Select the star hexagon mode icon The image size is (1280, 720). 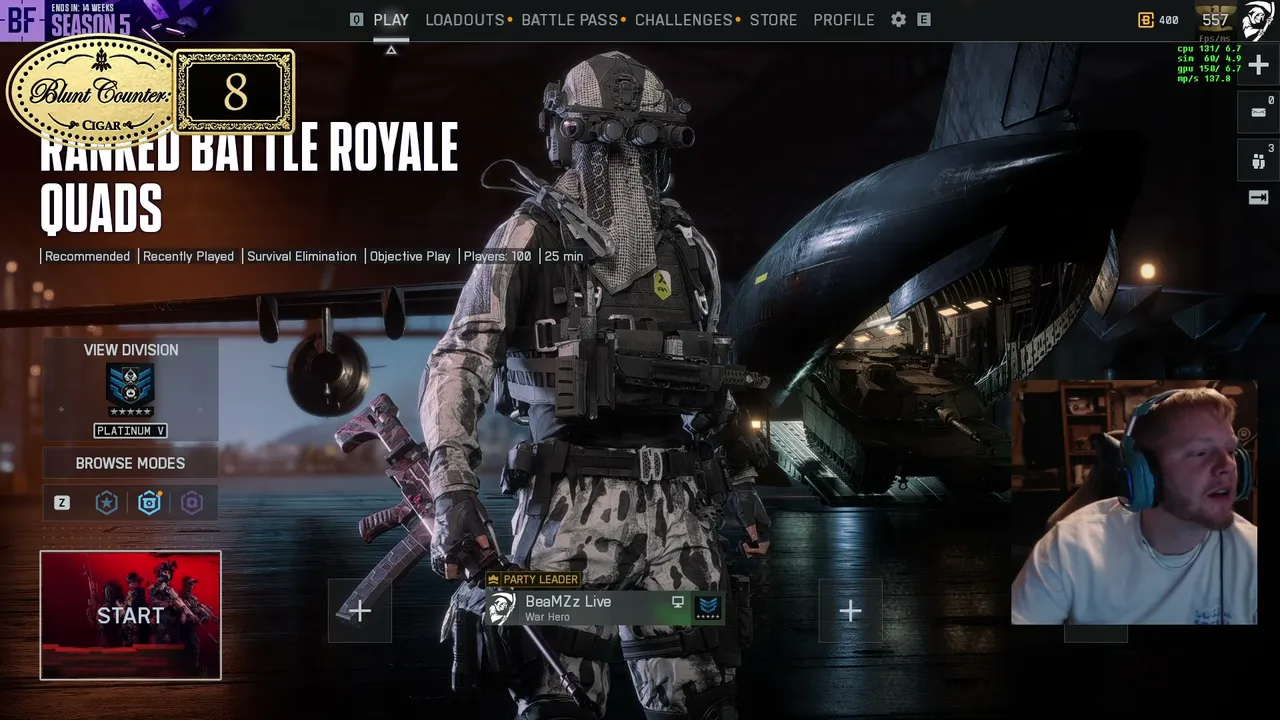106,503
